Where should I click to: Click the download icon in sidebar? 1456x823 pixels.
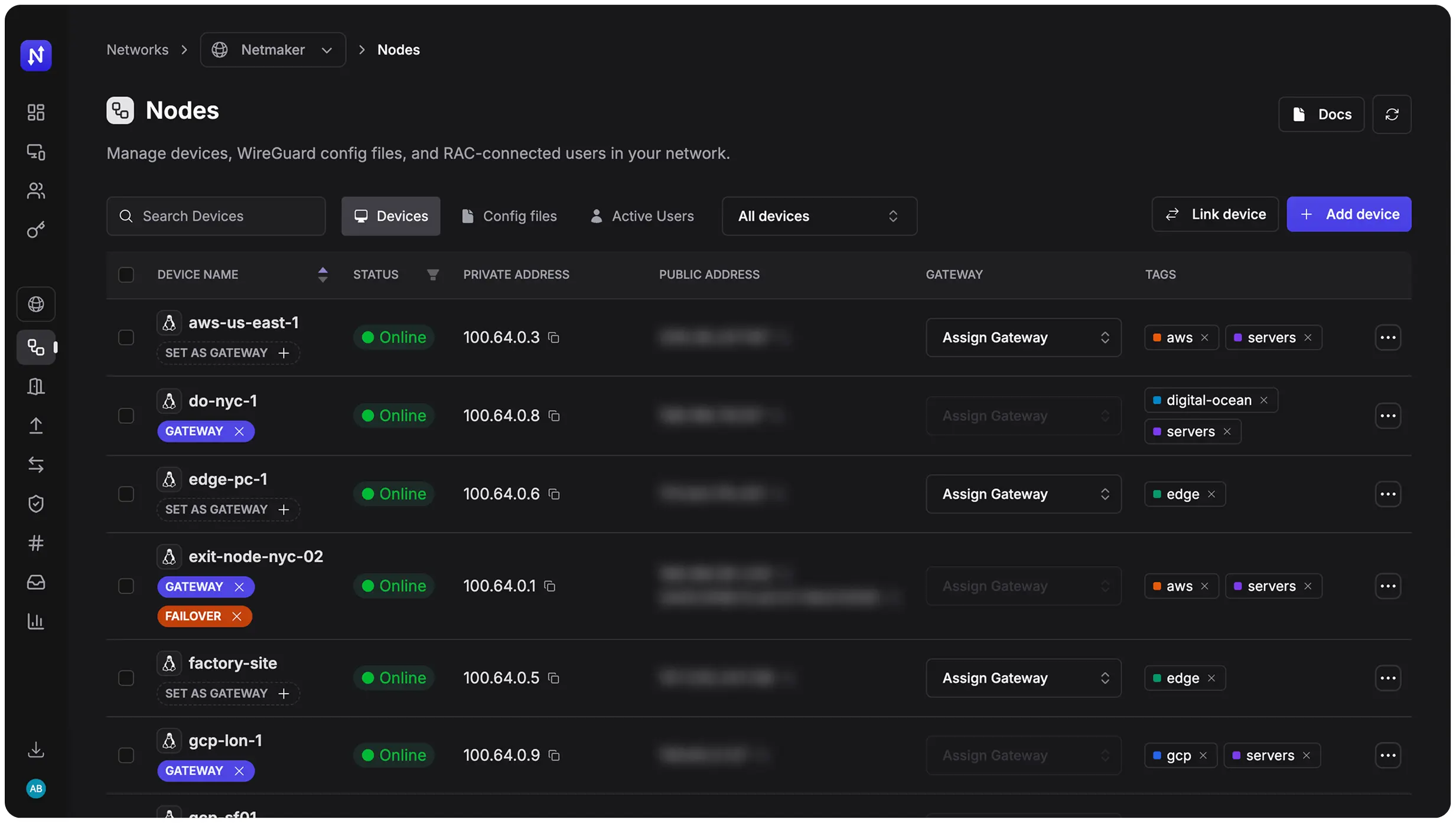click(36, 750)
